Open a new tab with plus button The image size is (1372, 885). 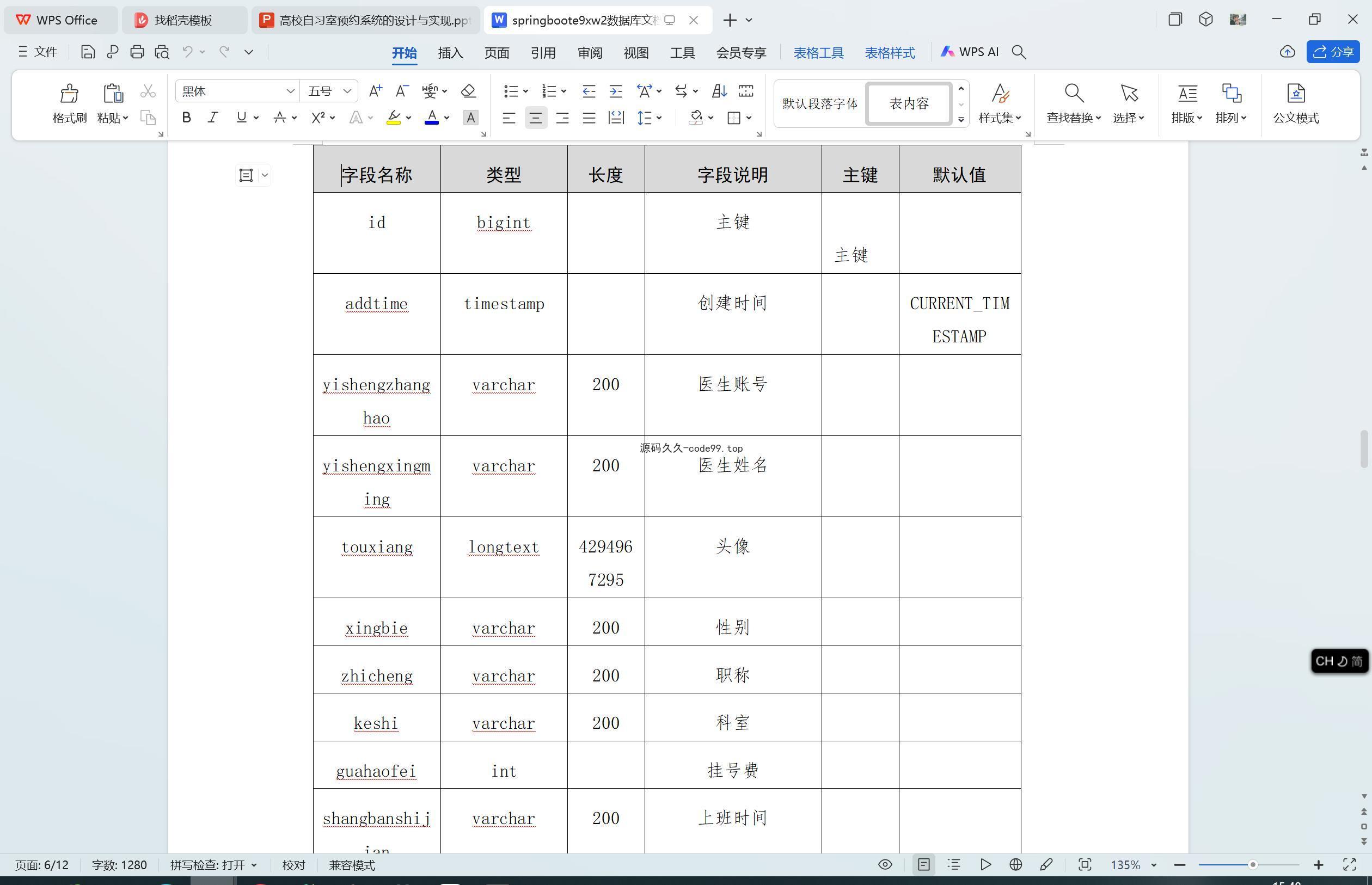730,20
